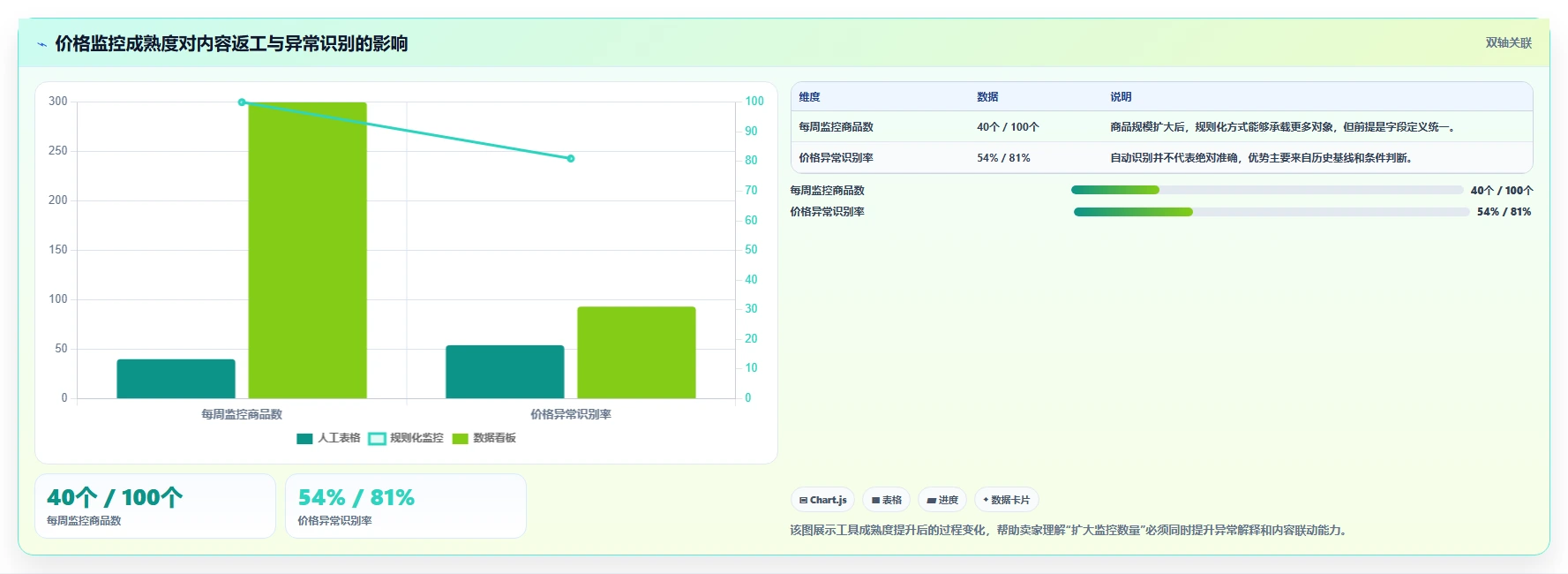
Task: Click the 54% / 81% stat card
Action: pos(406,506)
